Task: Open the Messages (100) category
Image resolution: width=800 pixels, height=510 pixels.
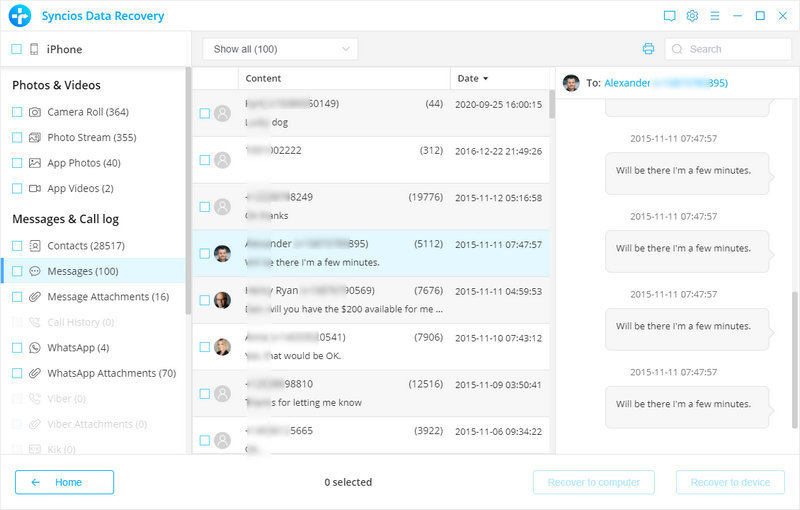Action: [x=93, y=271]
